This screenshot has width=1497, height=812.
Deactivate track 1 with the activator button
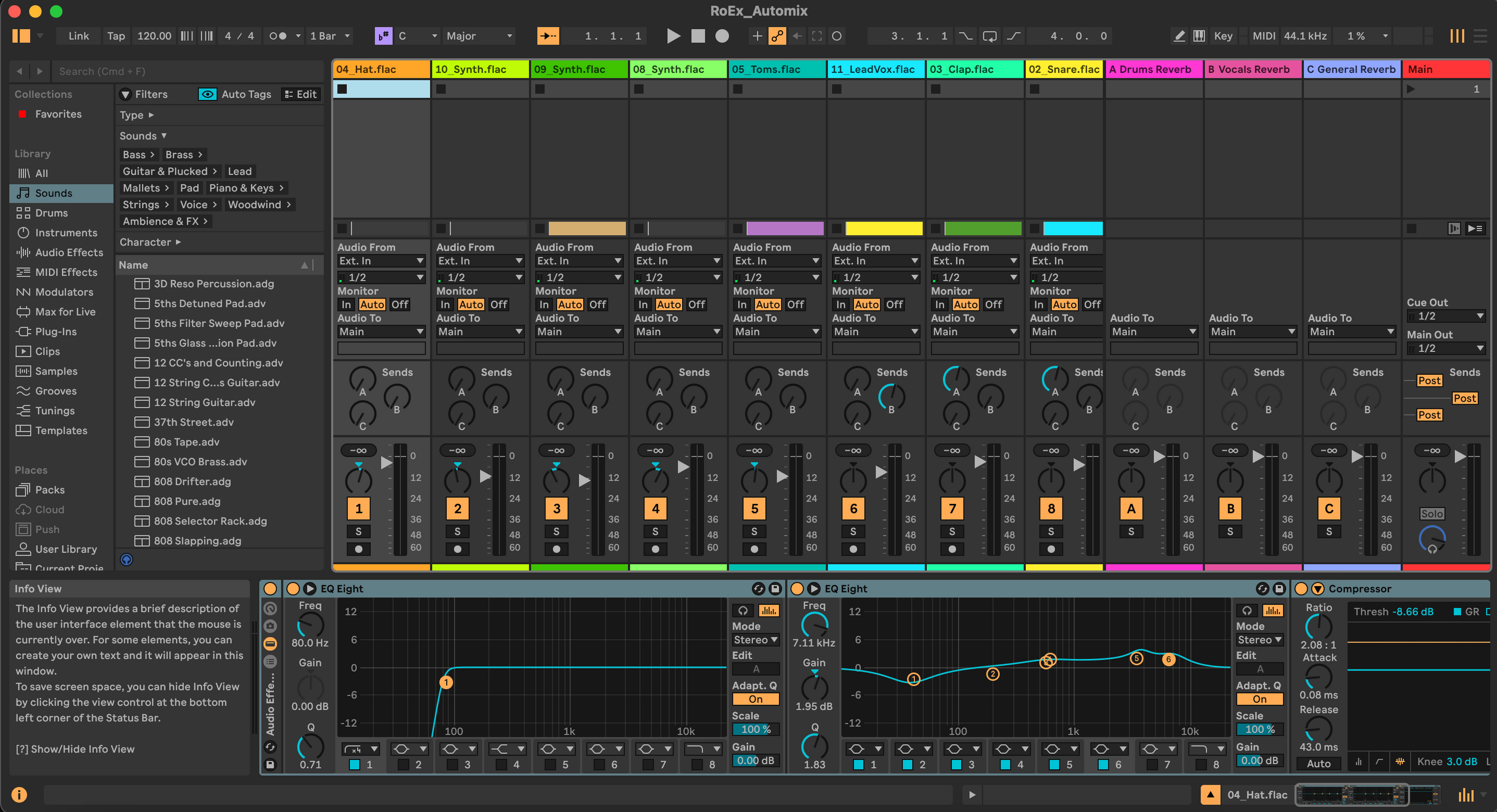click(359, 508)
